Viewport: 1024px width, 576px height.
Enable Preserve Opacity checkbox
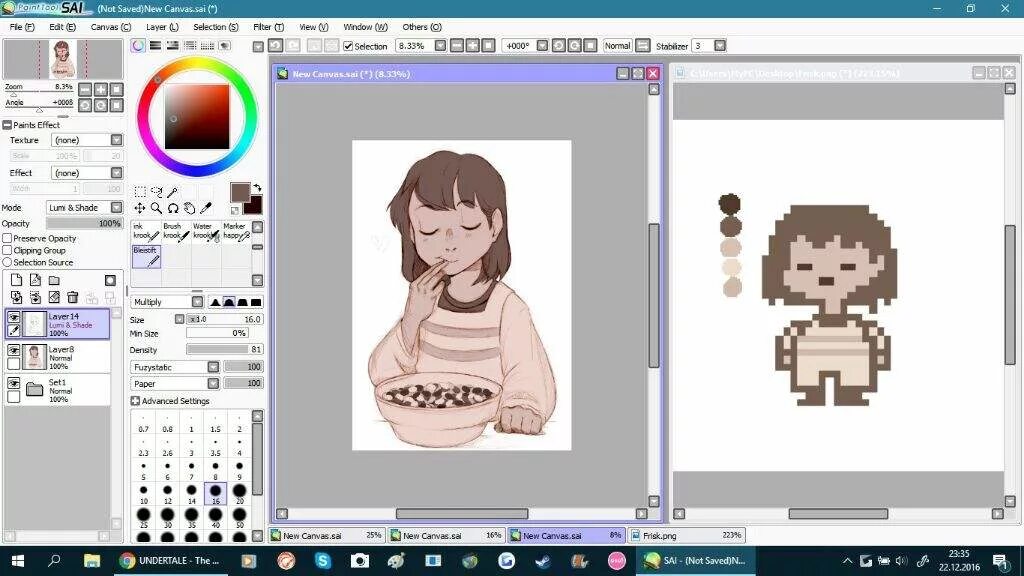click(x=7, y=238)
